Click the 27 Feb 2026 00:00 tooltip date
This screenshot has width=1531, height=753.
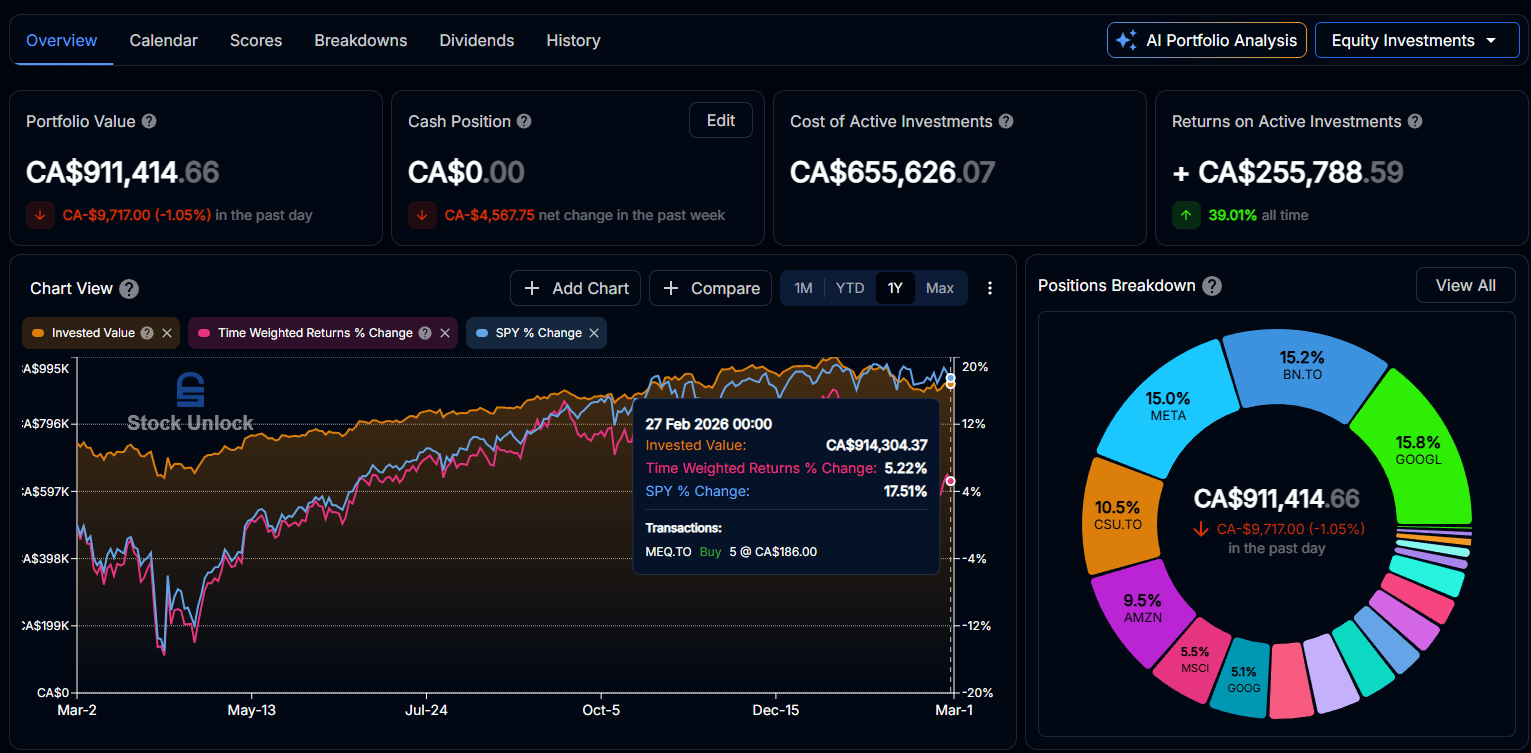point(709,424)
